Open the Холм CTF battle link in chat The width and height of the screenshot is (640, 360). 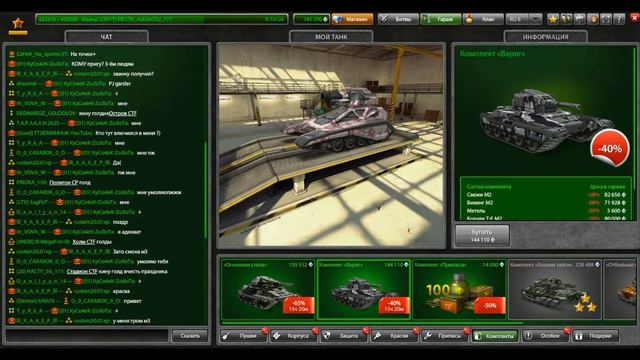tap(84, 242)
